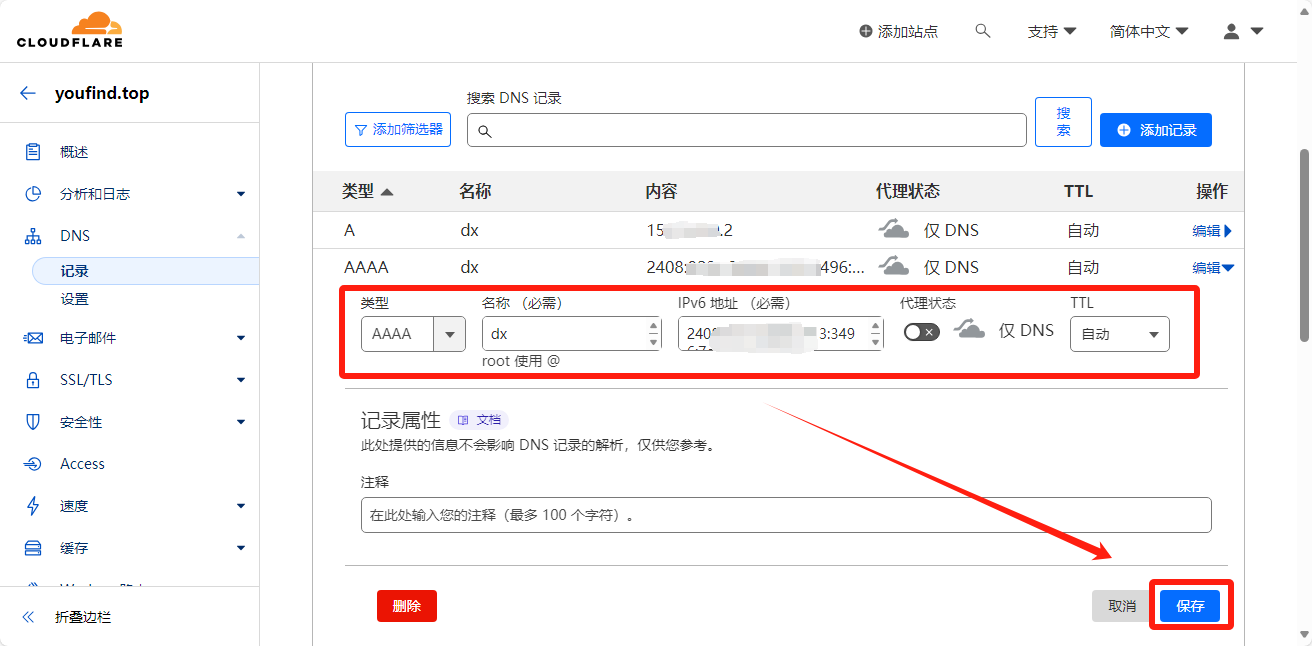1312x646 pixels.
Task: Click the SSL/TLS lock icon
Action: pyautogui.click(x=33, y=380)
